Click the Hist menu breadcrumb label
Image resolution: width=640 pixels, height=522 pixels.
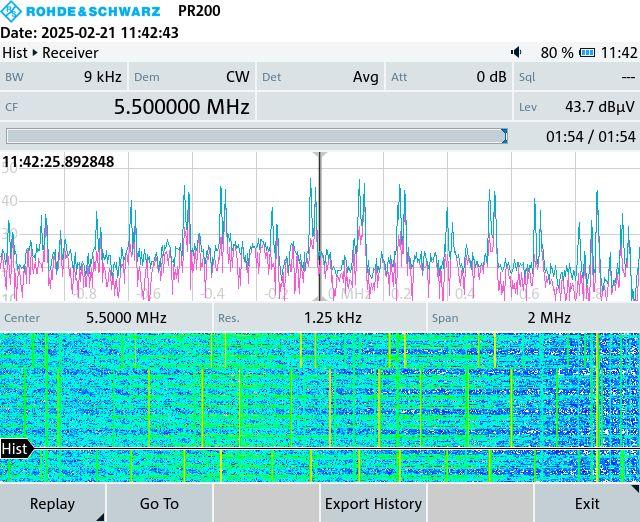tap(15, 53)
